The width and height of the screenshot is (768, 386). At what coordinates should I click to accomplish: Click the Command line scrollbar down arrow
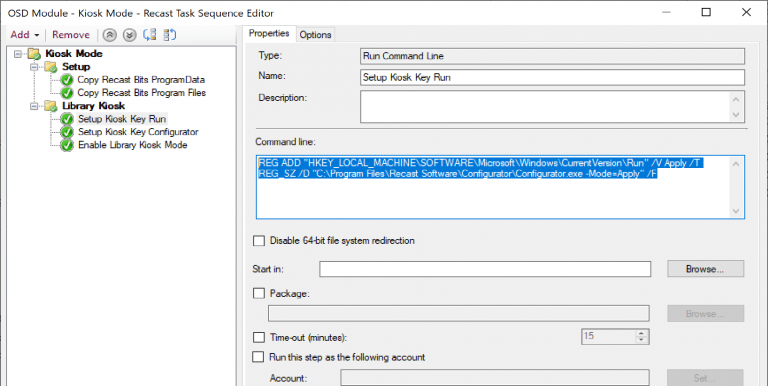pos(736,211)
